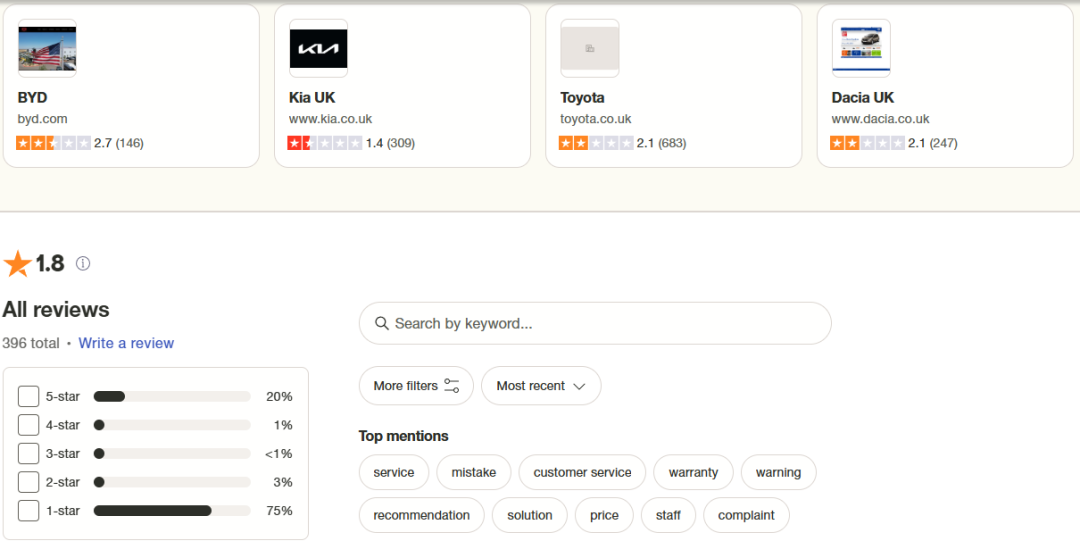Click the 3-star <1% progress bar
The height and width of the screenshot is (541, 1080).
coord(172,453)
